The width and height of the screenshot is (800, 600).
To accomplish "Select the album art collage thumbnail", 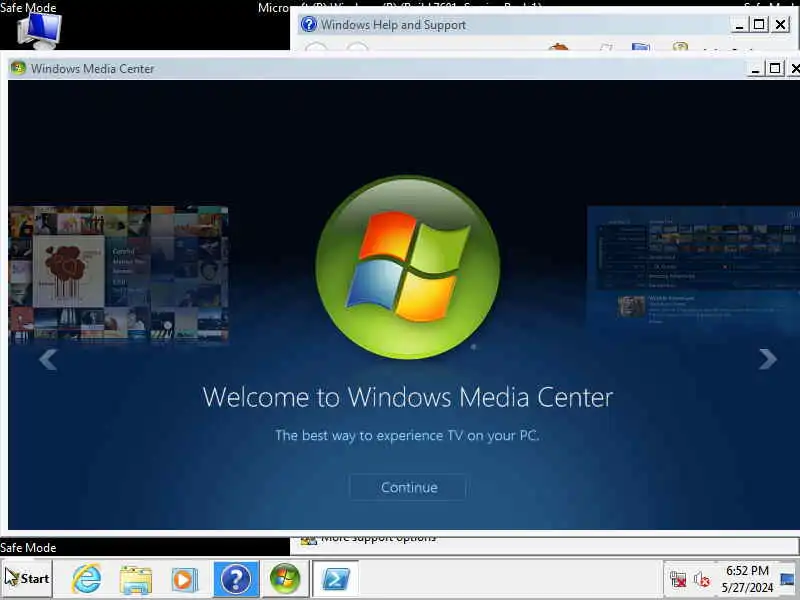I will pyautogui.click(x=118, y=274).
